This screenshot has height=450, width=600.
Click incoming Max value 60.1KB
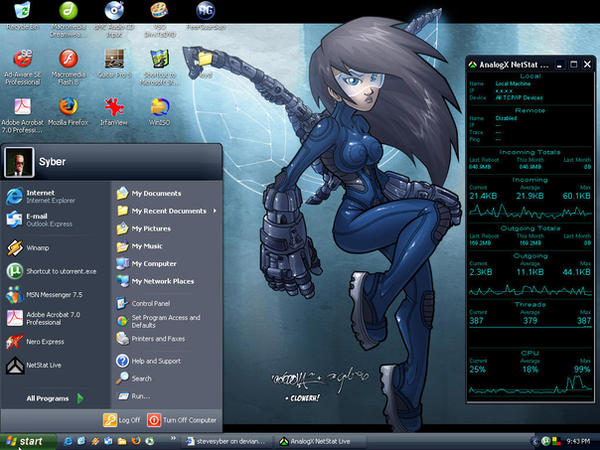[x=577, y=196]
